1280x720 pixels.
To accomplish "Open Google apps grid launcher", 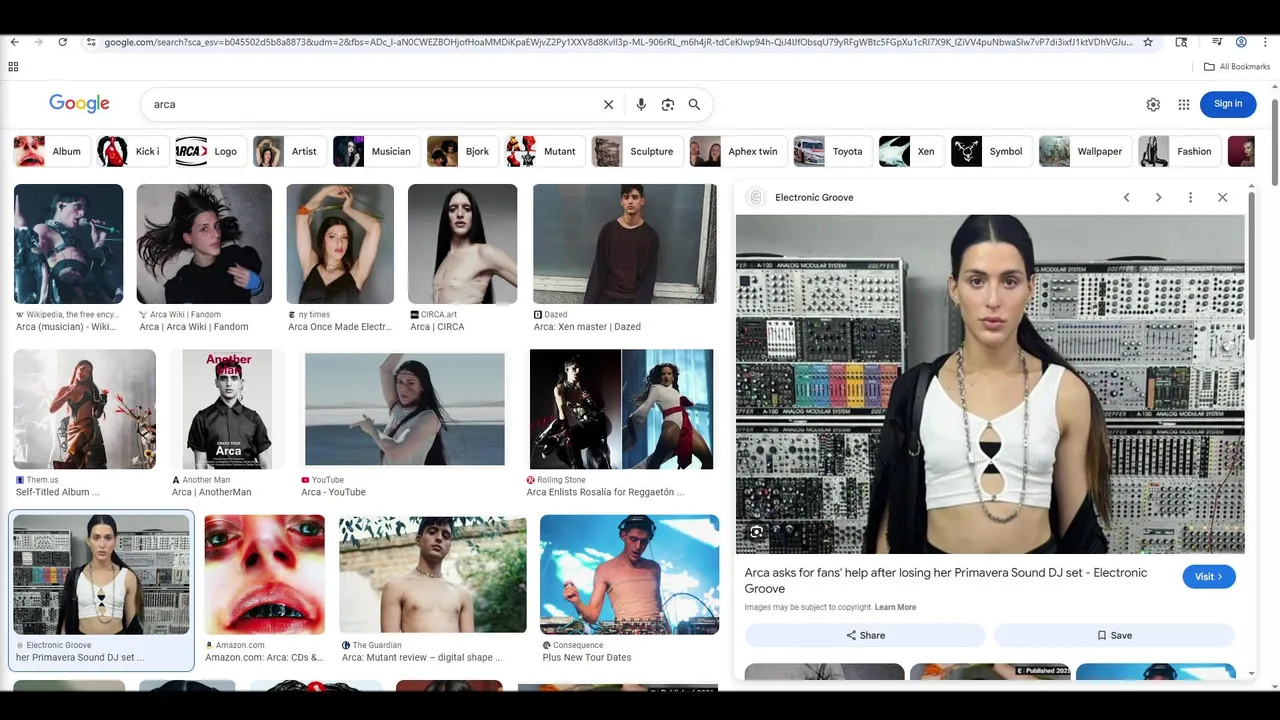I will [1184, 104].
